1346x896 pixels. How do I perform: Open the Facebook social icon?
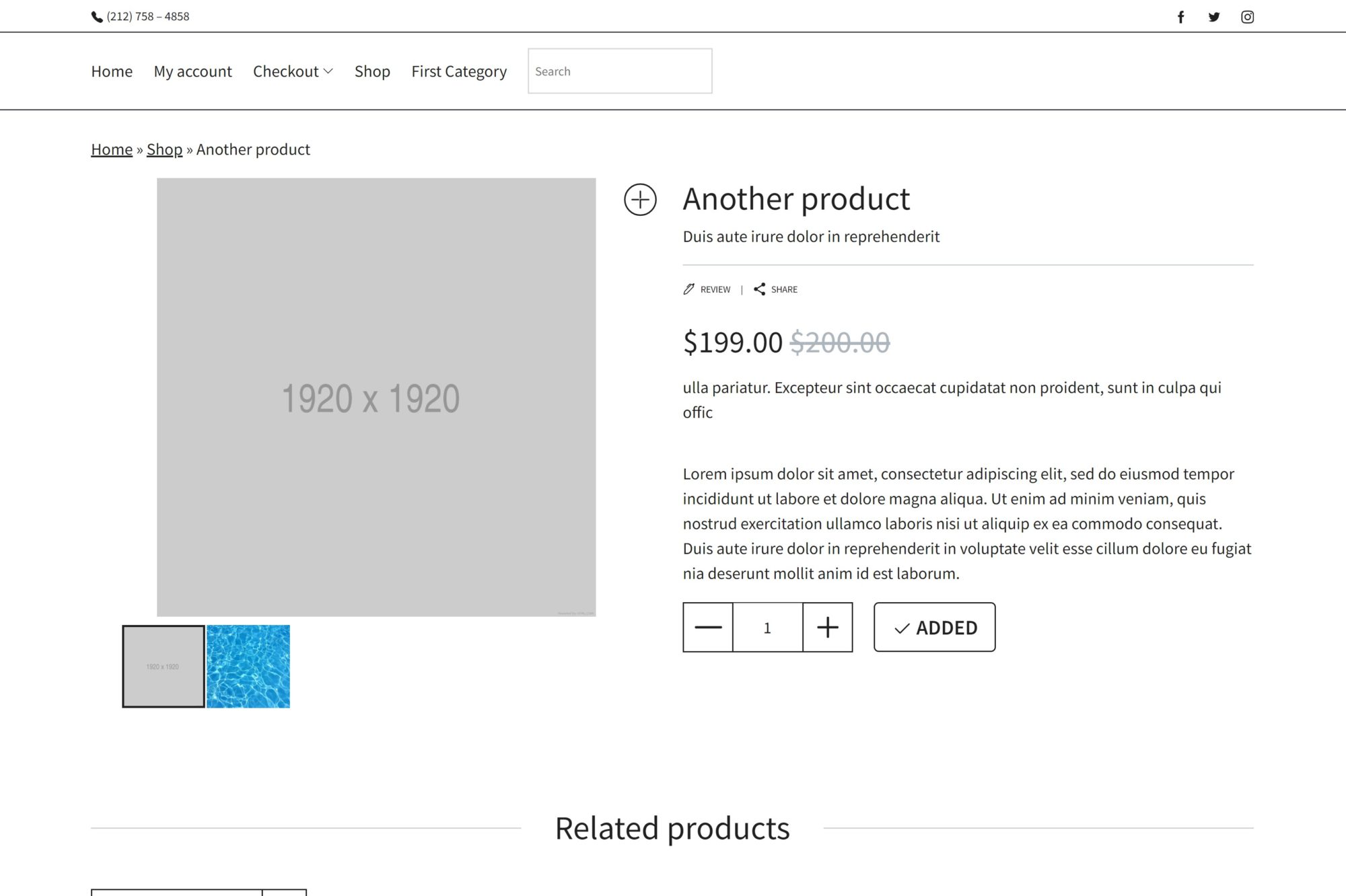click(1180, 17)
